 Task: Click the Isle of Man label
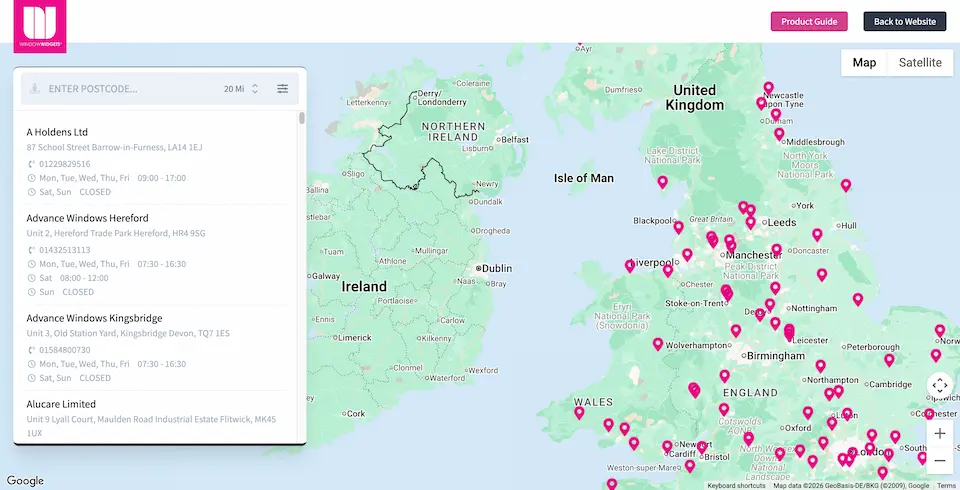(583, 178)
